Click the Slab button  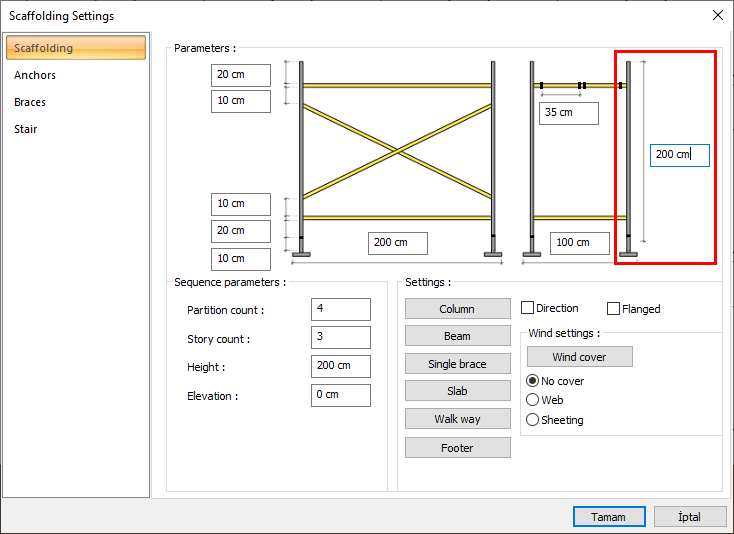(457, 391)
